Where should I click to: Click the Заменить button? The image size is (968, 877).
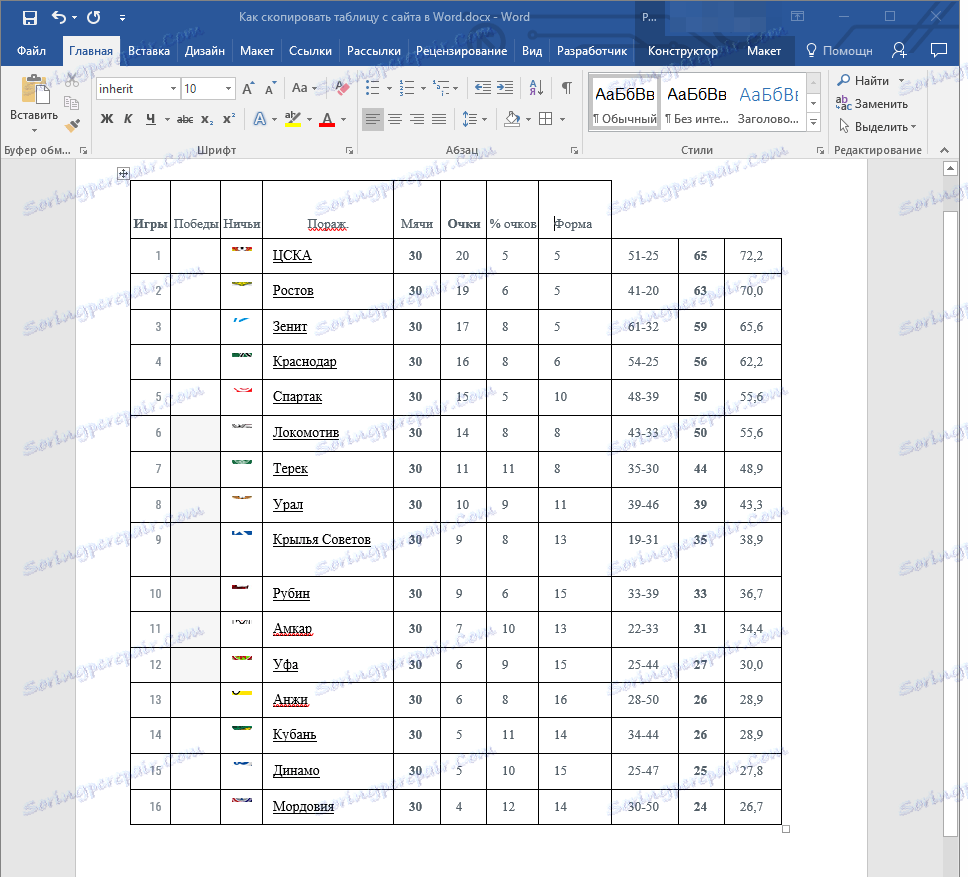(x=872, y=104)
